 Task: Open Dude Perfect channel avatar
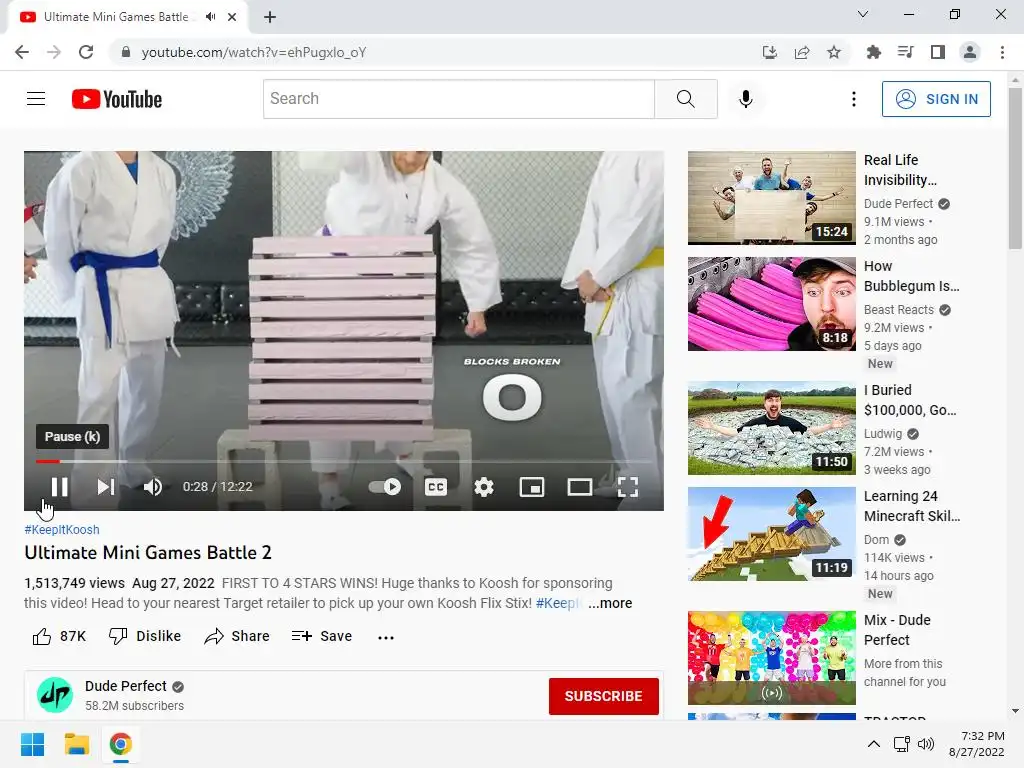(x=55, y=695)
